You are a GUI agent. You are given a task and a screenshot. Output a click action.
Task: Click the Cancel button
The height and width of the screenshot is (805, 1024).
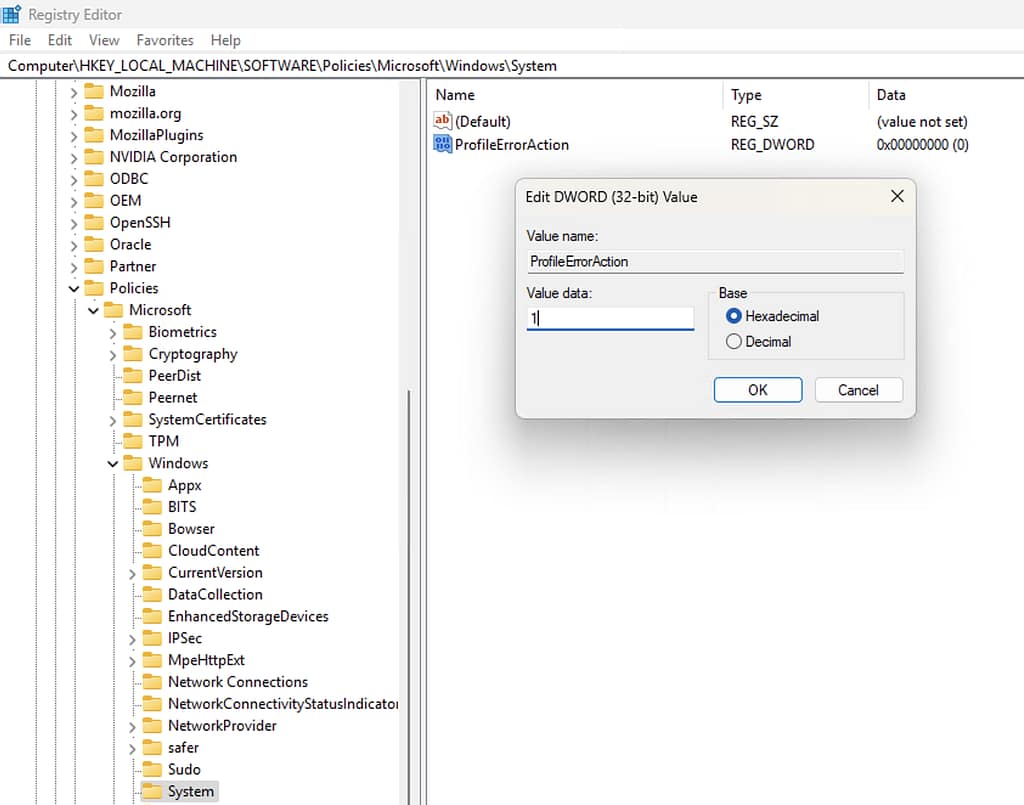pyautogui.click(x=858, y=389)
